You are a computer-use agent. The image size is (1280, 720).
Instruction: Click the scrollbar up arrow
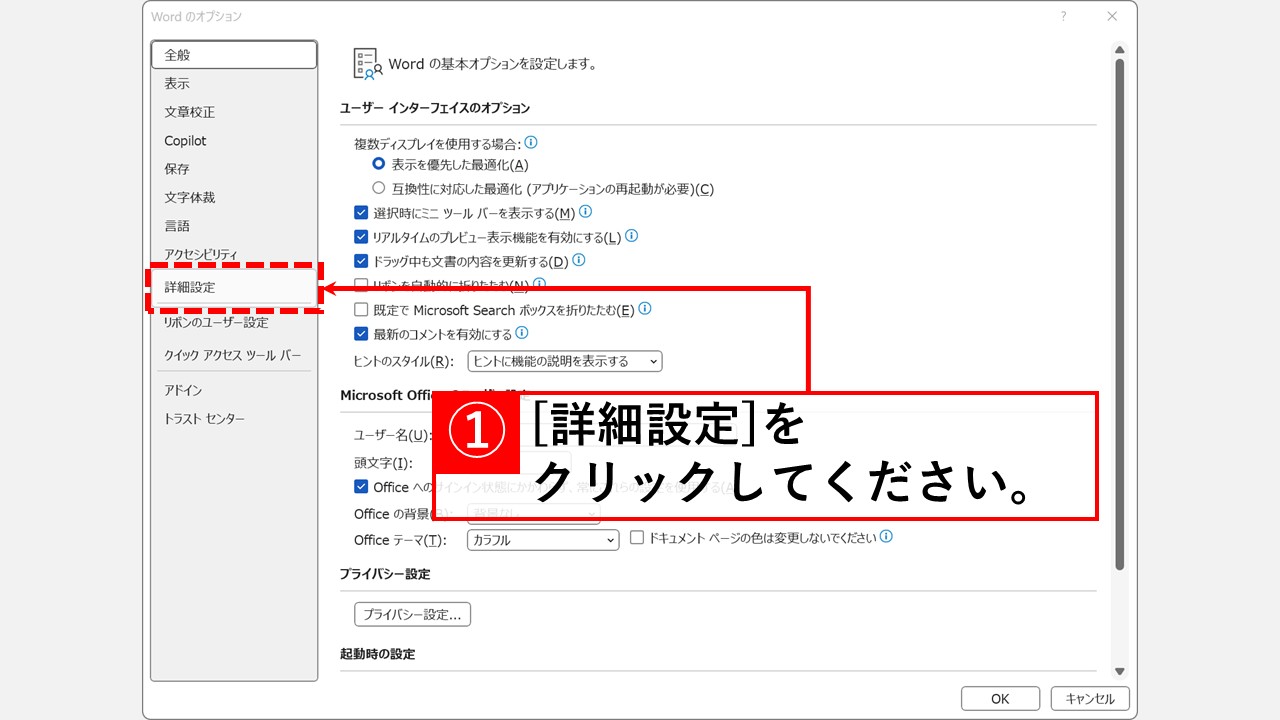(x=1120, y=50)
